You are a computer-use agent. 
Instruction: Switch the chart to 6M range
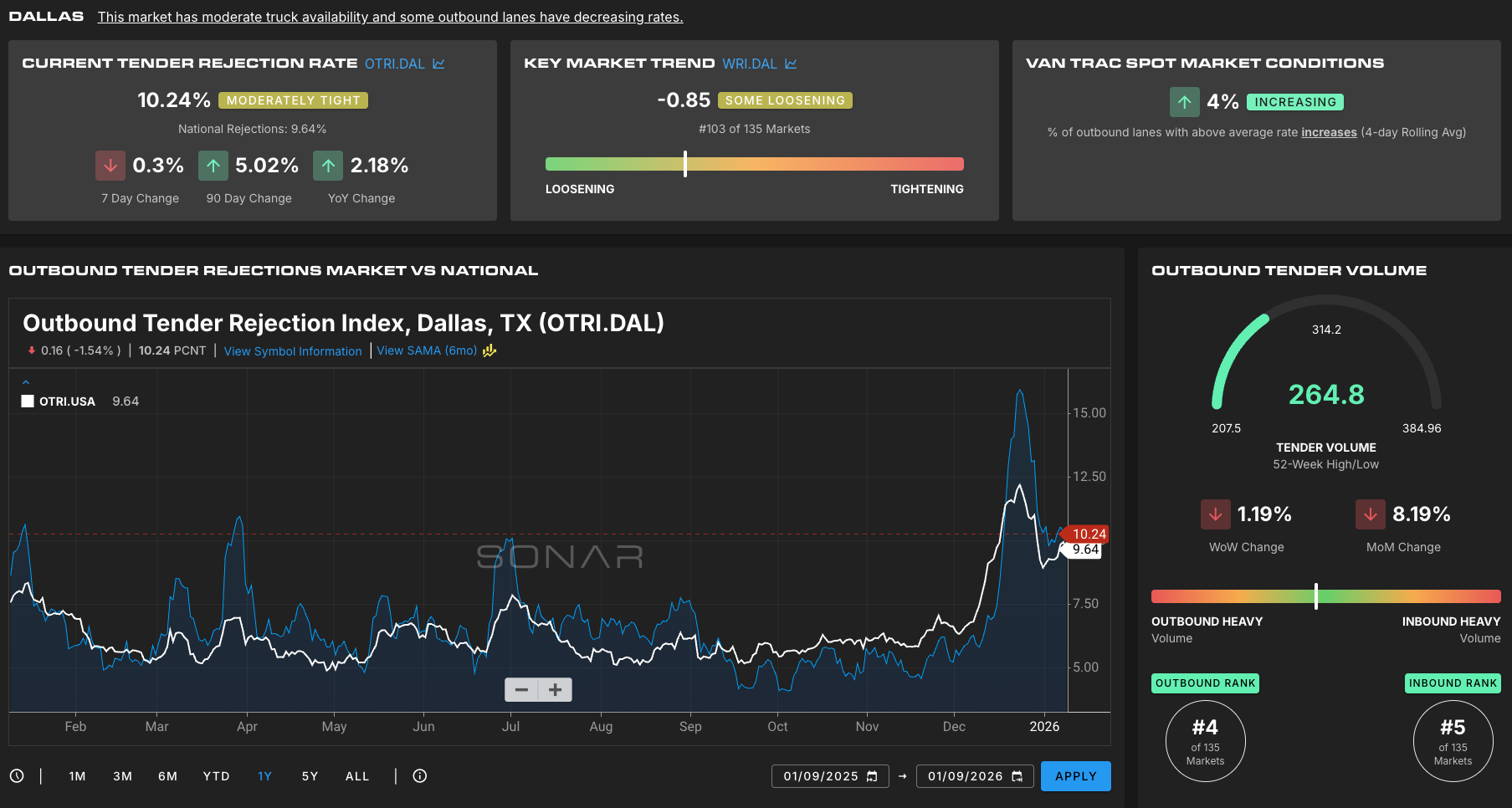167,776
